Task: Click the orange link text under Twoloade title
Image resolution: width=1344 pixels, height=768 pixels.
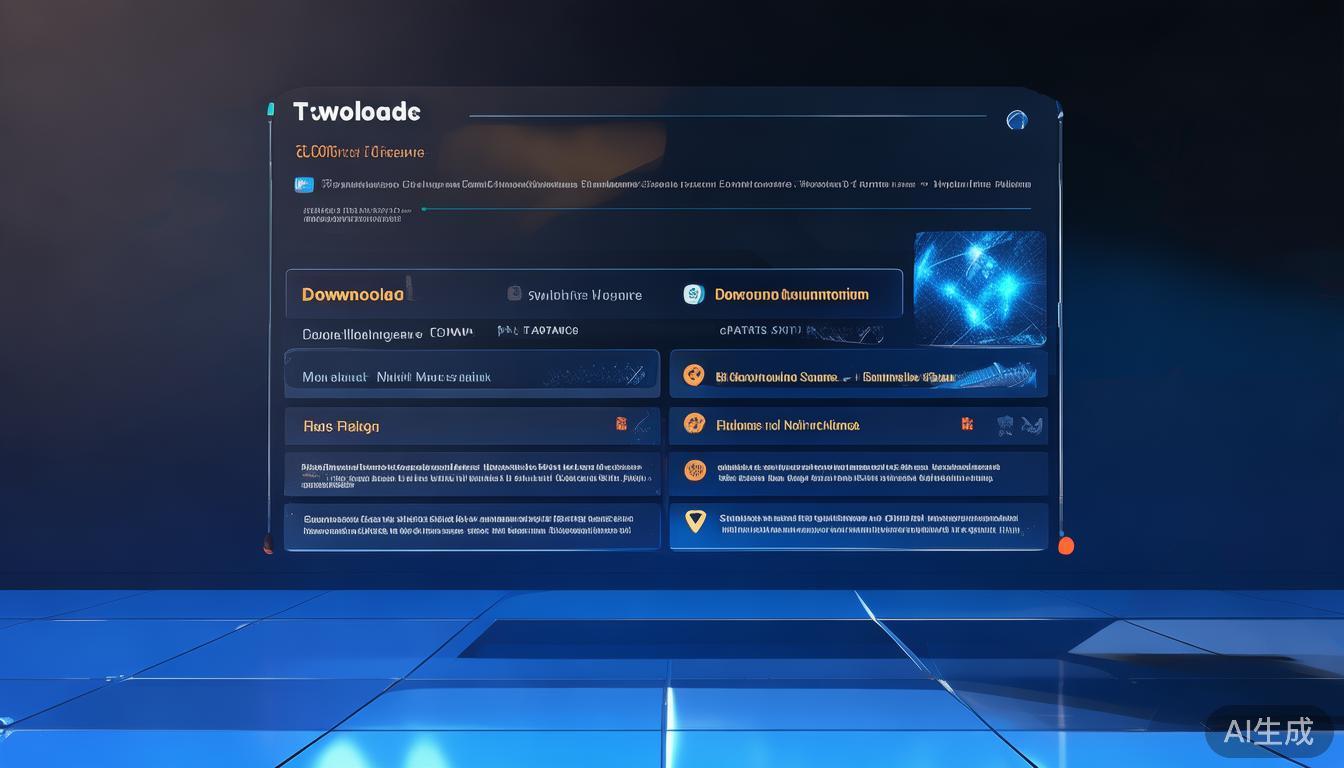Action: click(360, 152)
